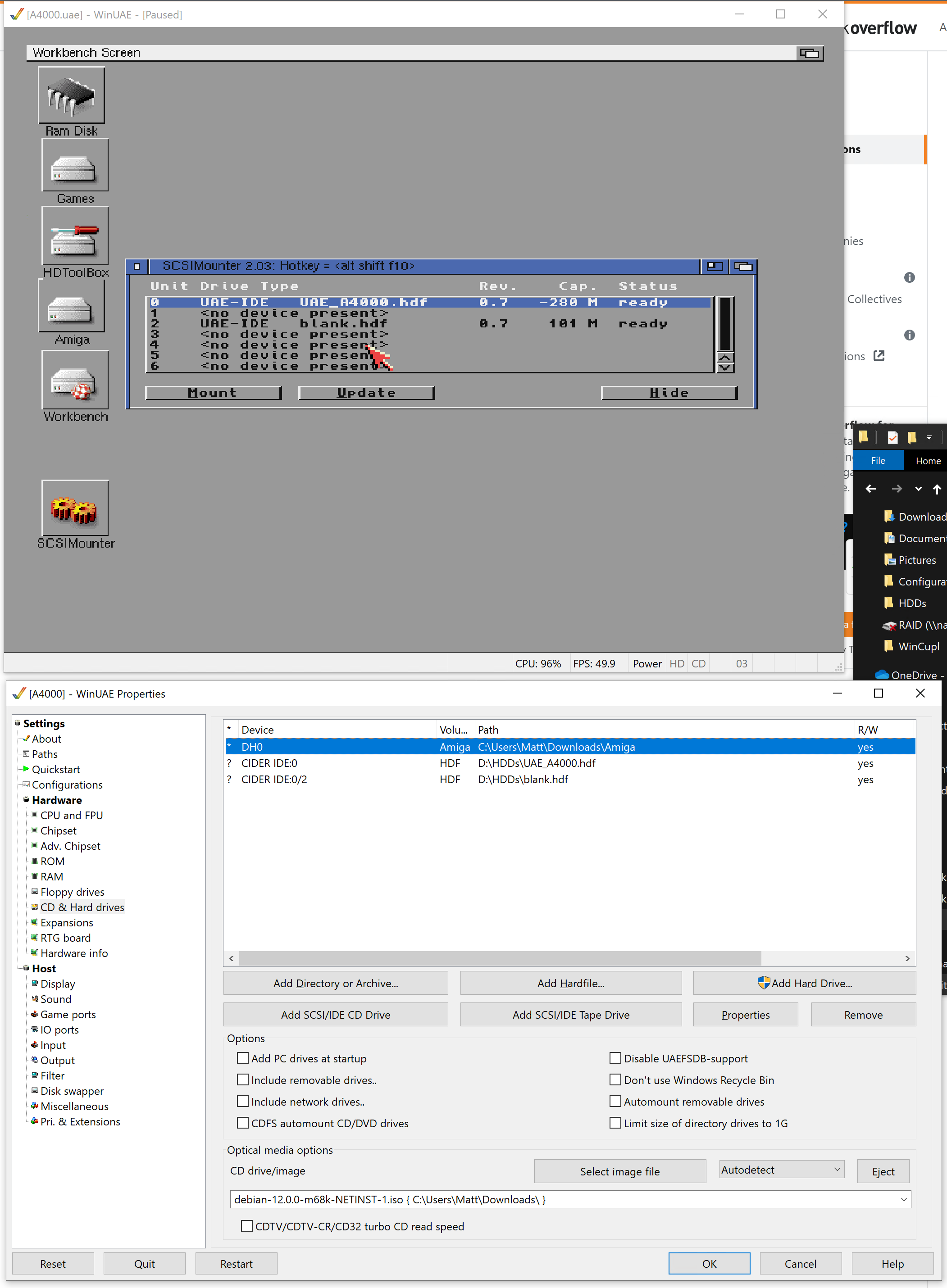Viewport: 947px width, 1288px height.
Task: Select Floppy drives settings page
Action: 72,892
